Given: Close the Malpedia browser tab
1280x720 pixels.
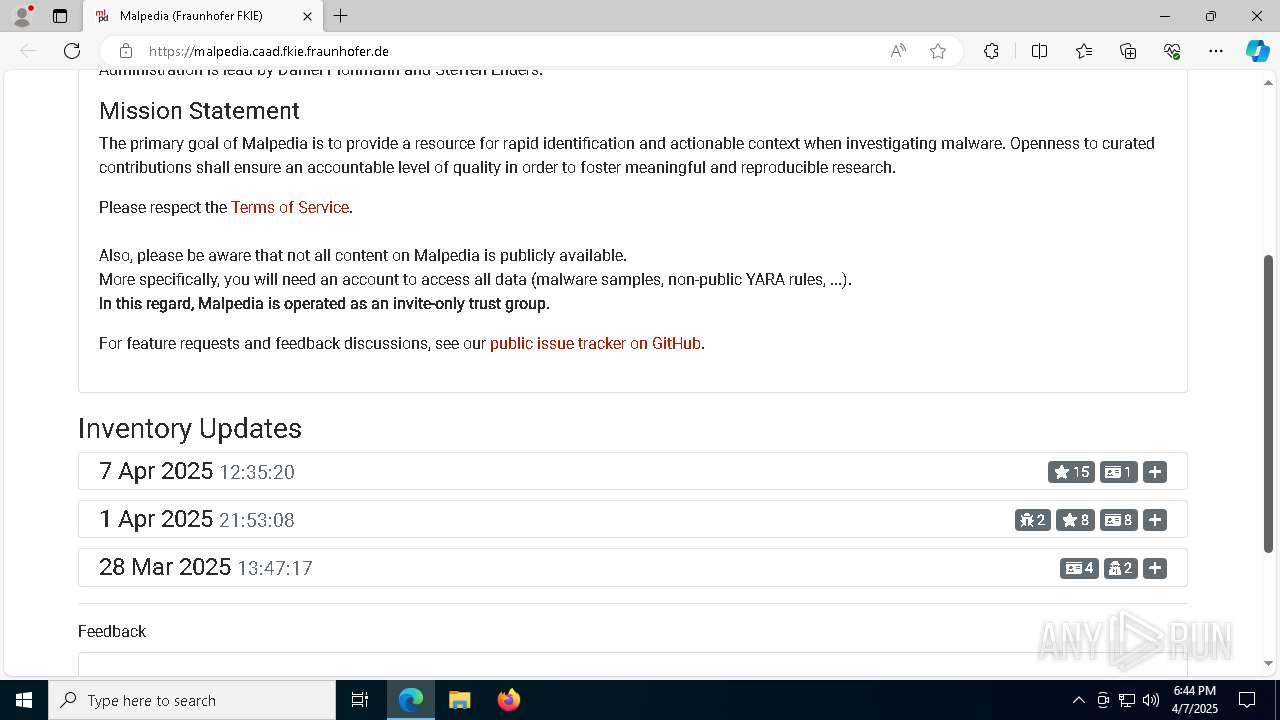Looking at the screenshot, I should tap(308, 16).
